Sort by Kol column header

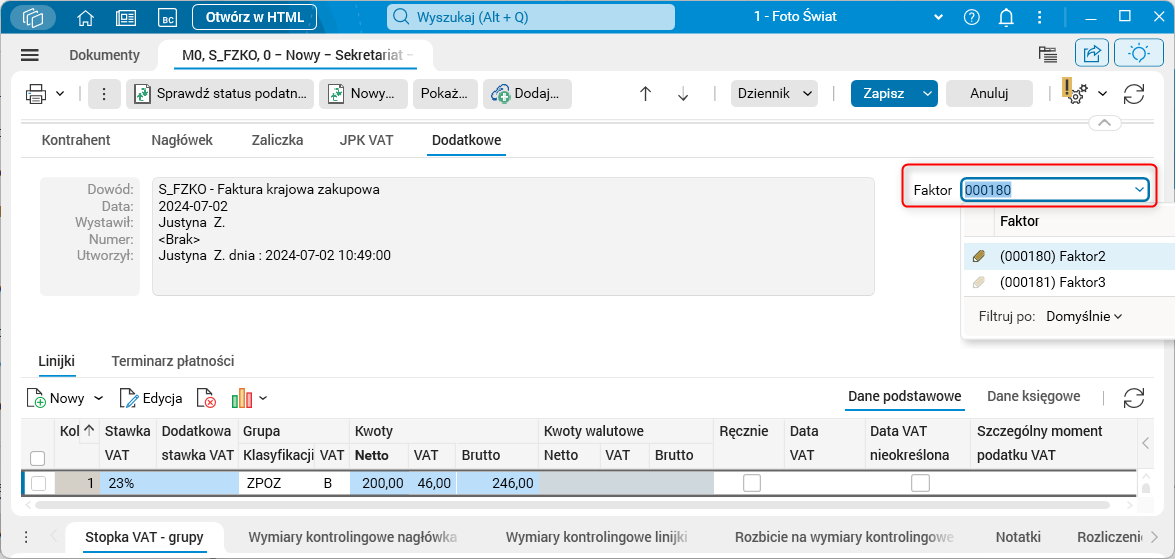click(76, 431)
